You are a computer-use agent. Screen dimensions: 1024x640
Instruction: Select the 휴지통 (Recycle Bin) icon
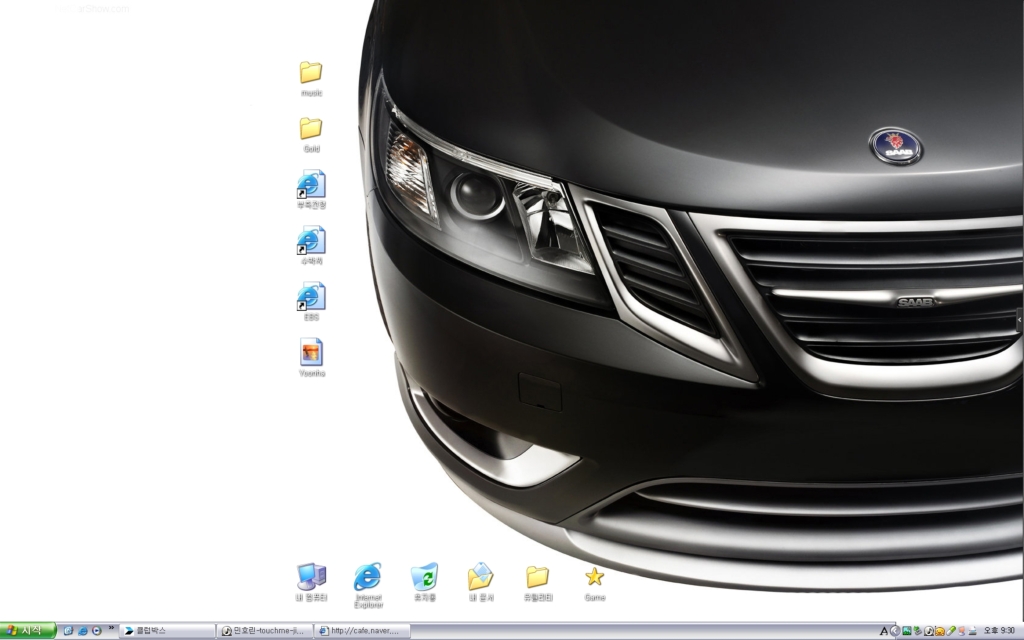[x=424, y=582]
